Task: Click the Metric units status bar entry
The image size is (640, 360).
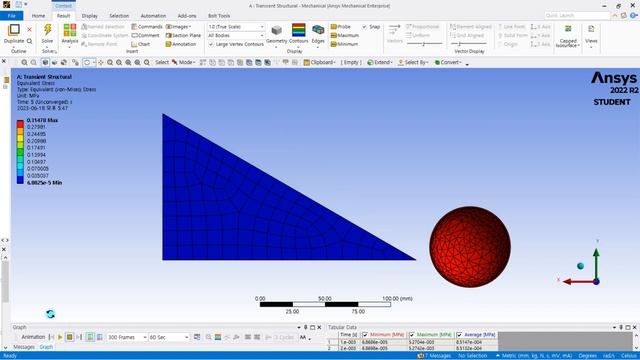Action: [x=534, y=356]
